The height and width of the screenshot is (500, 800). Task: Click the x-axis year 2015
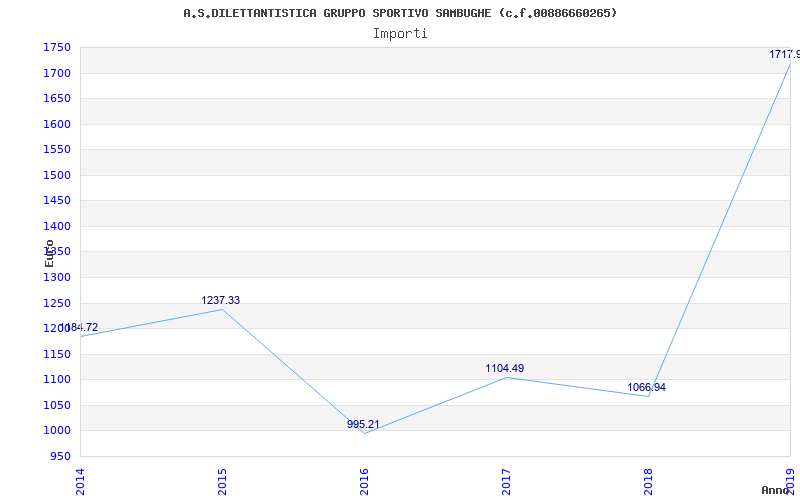[x=222, y=482]
